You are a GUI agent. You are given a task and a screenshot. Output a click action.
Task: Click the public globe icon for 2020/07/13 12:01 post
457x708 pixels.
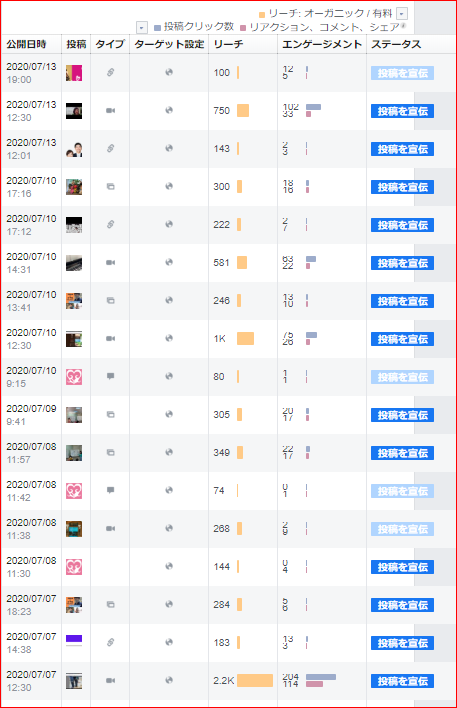169,148
